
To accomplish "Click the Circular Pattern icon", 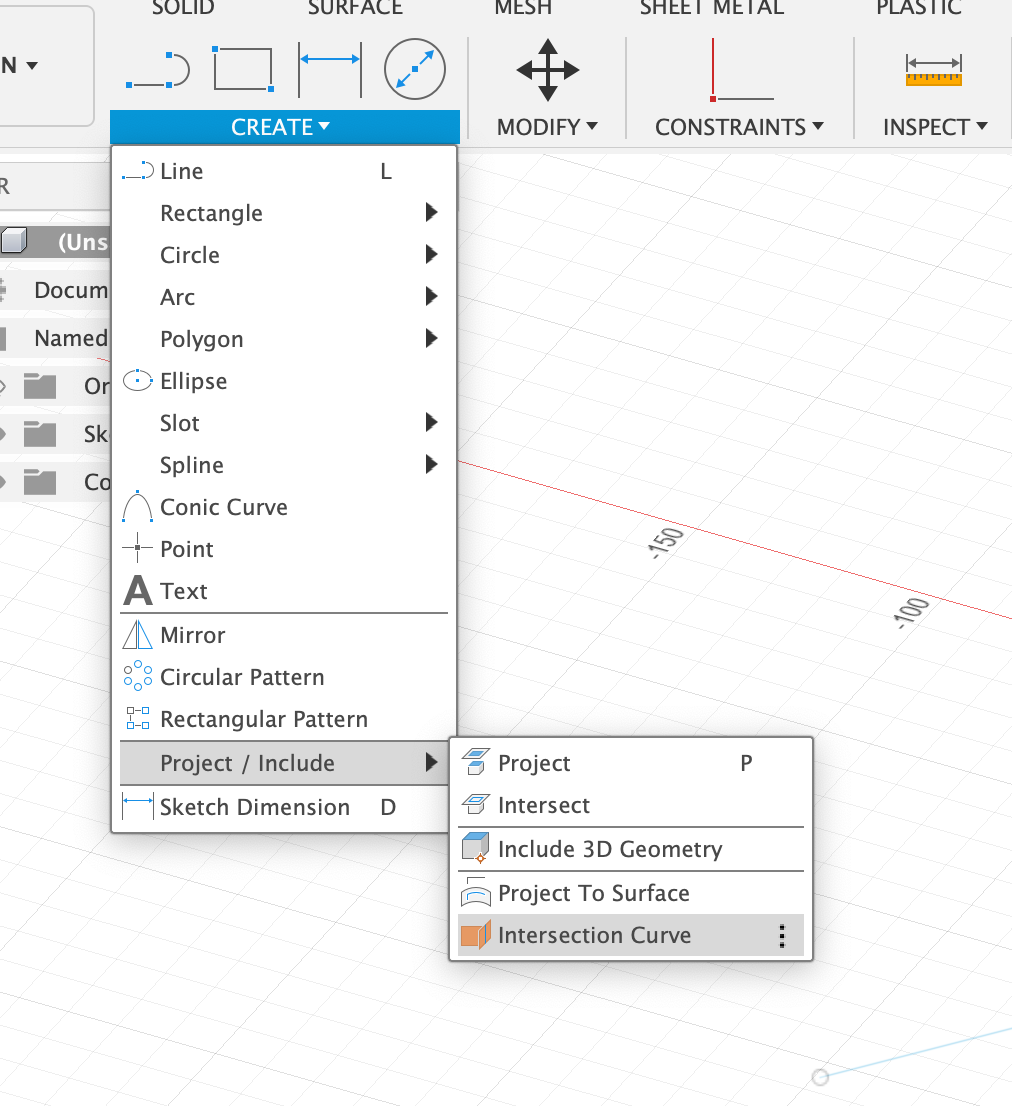I will [x=136, y=677].
